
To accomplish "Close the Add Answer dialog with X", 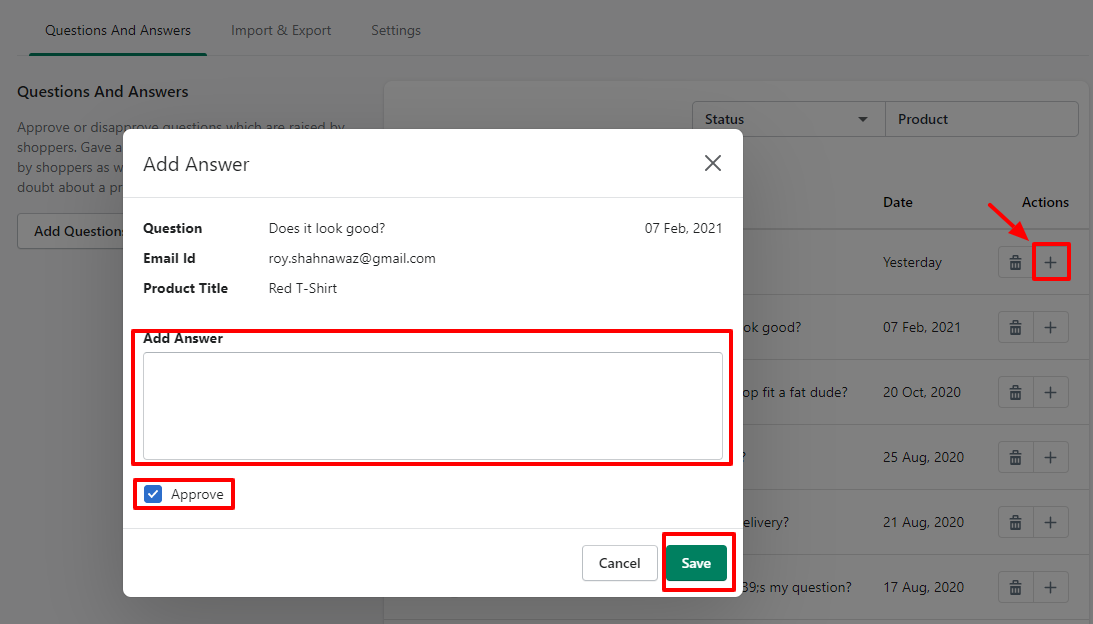I will [712, 163].
